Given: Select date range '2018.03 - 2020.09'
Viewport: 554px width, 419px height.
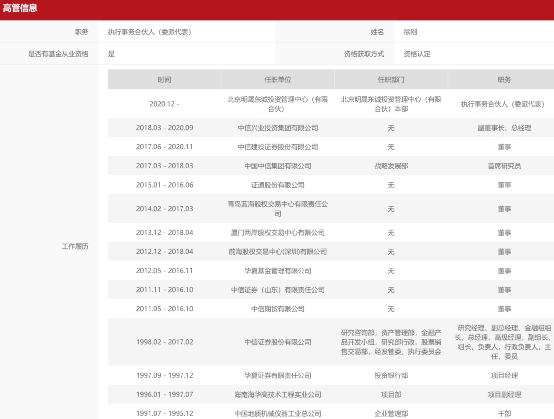Looking at the screenshot, I should coord(164,128).
